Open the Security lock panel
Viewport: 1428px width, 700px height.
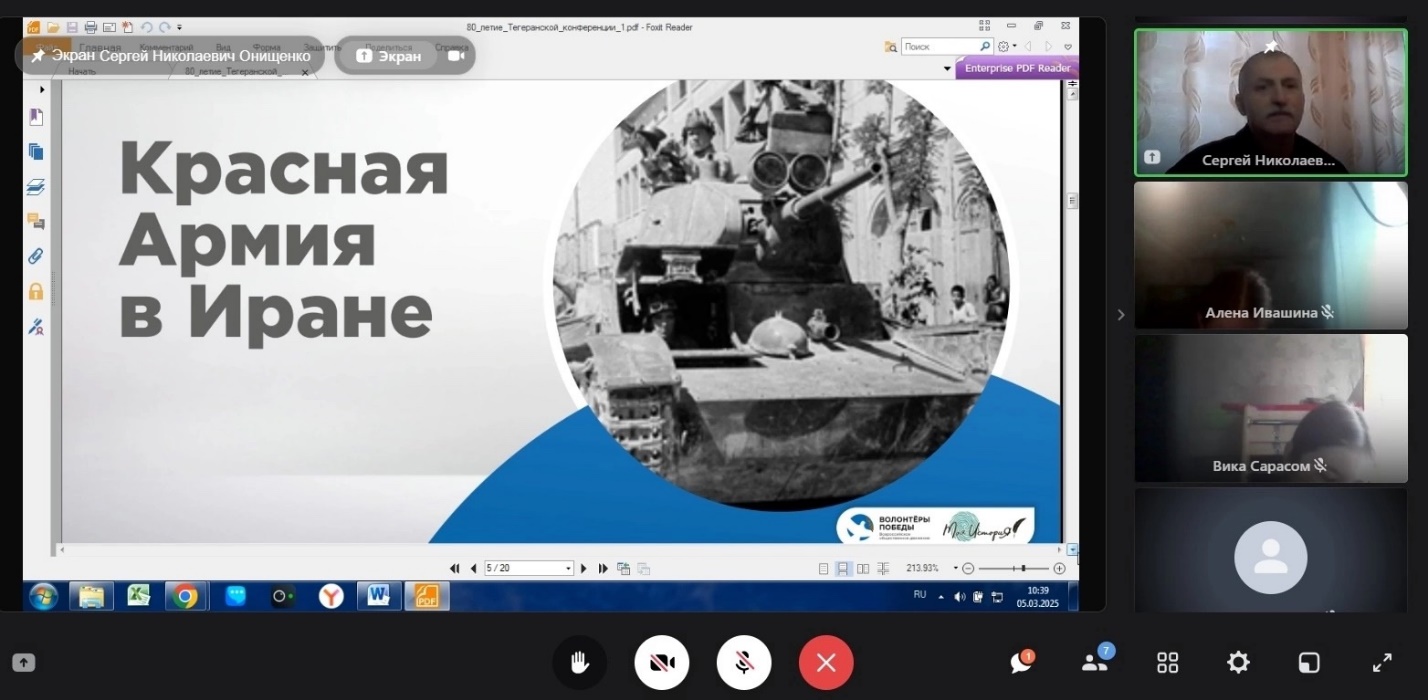[36, 291]
